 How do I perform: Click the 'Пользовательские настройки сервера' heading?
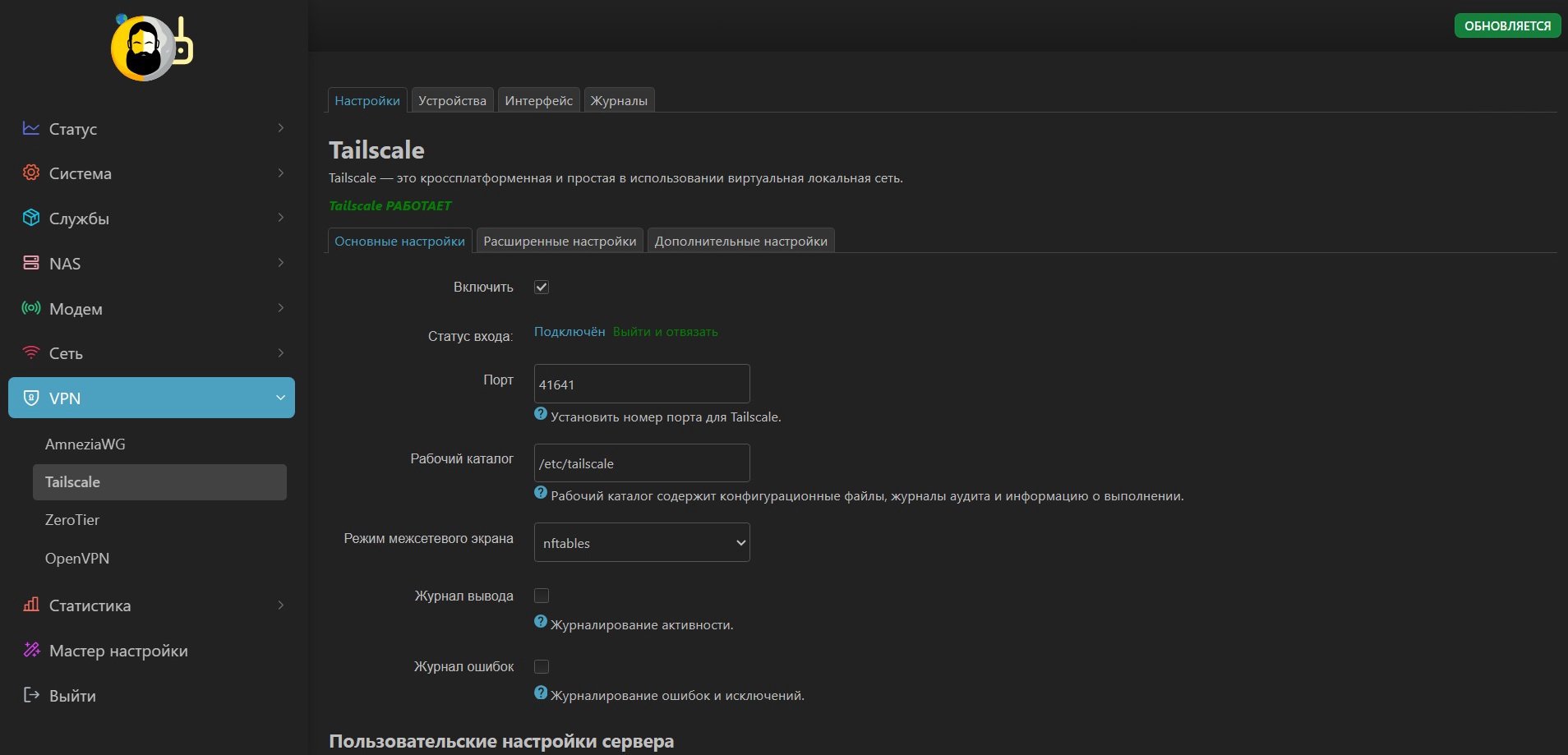coord(501,741)
